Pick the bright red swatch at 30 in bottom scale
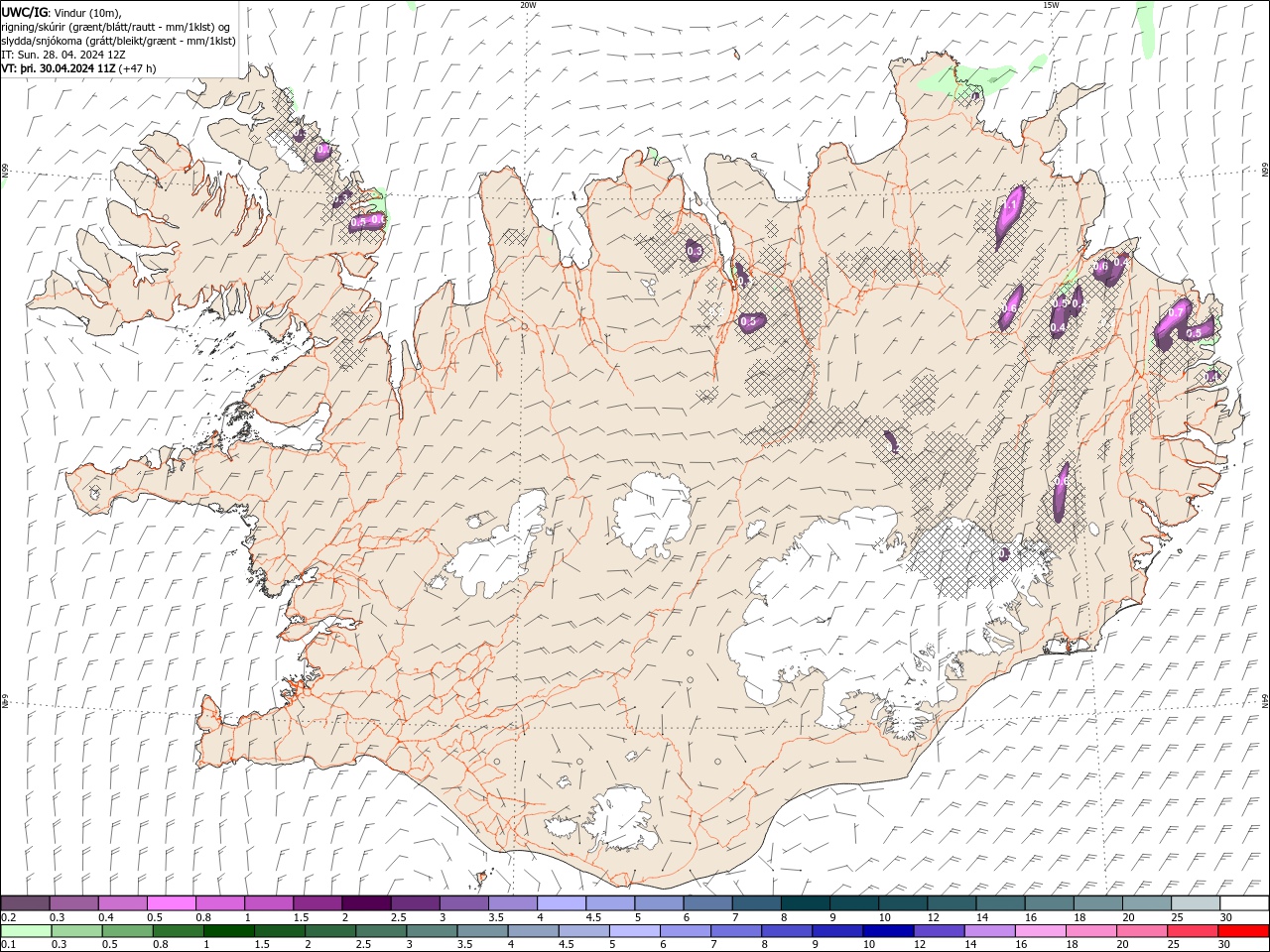 [x=1244, y=931]
